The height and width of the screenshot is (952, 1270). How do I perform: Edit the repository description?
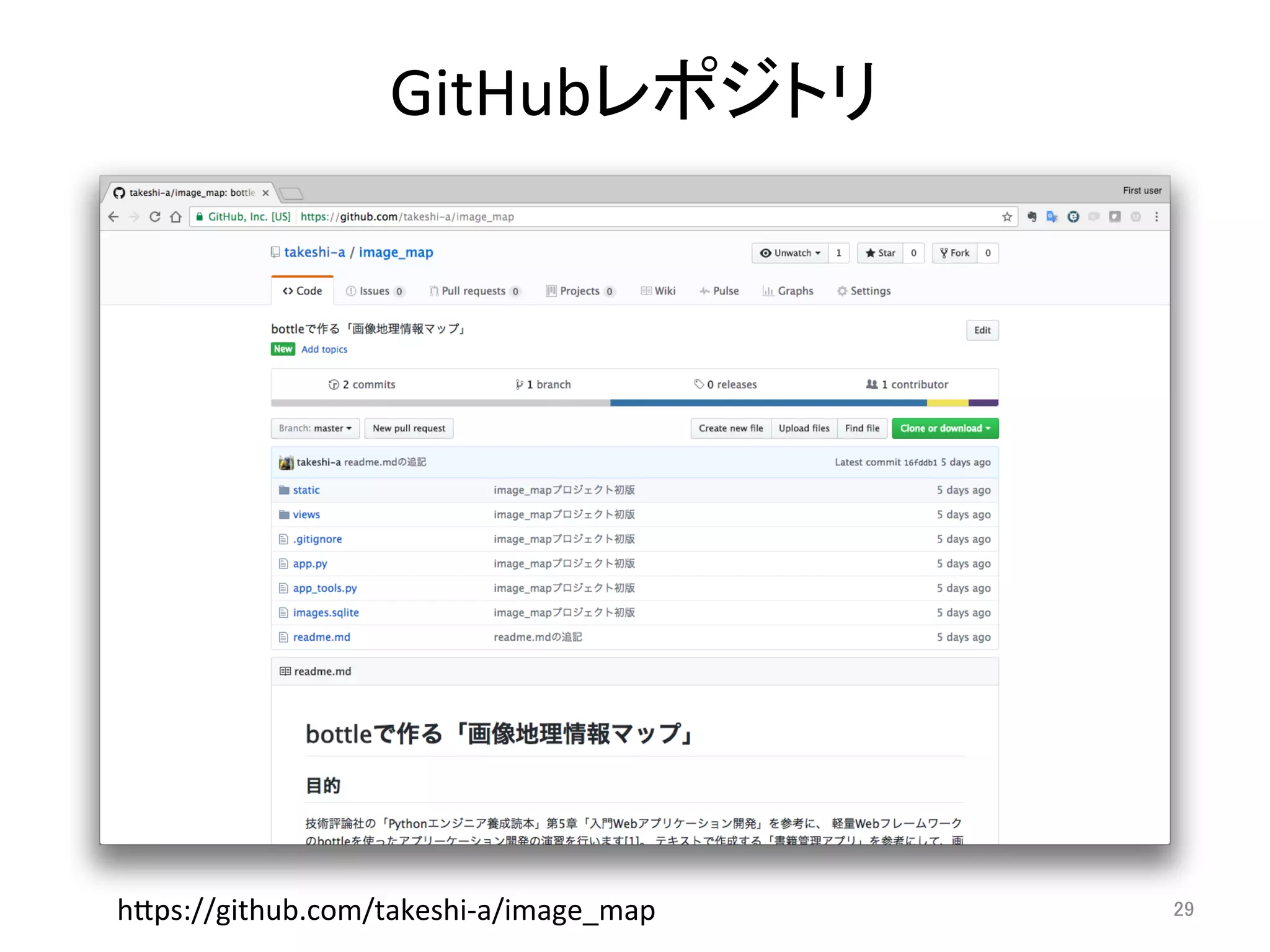982,330
